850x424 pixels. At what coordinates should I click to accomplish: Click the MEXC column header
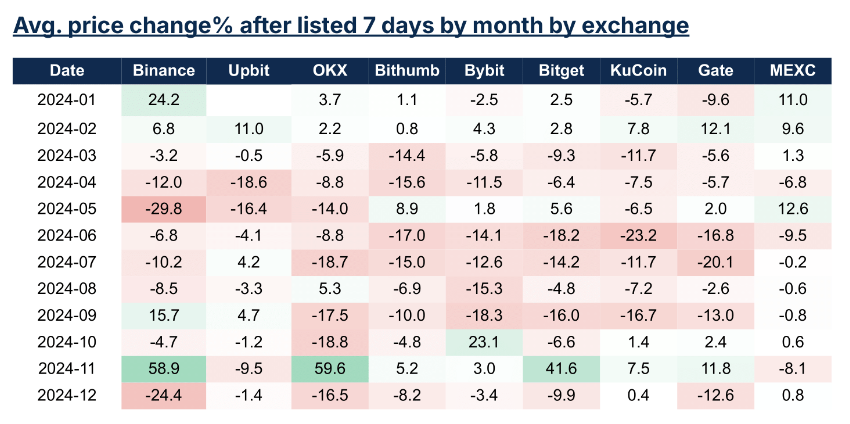(792, 71)
